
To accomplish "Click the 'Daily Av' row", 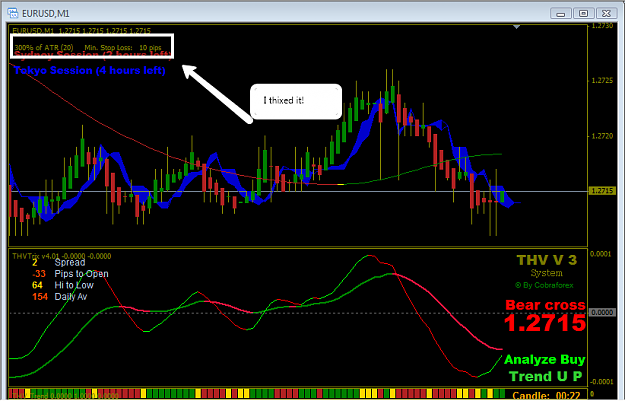I will 59,297.
